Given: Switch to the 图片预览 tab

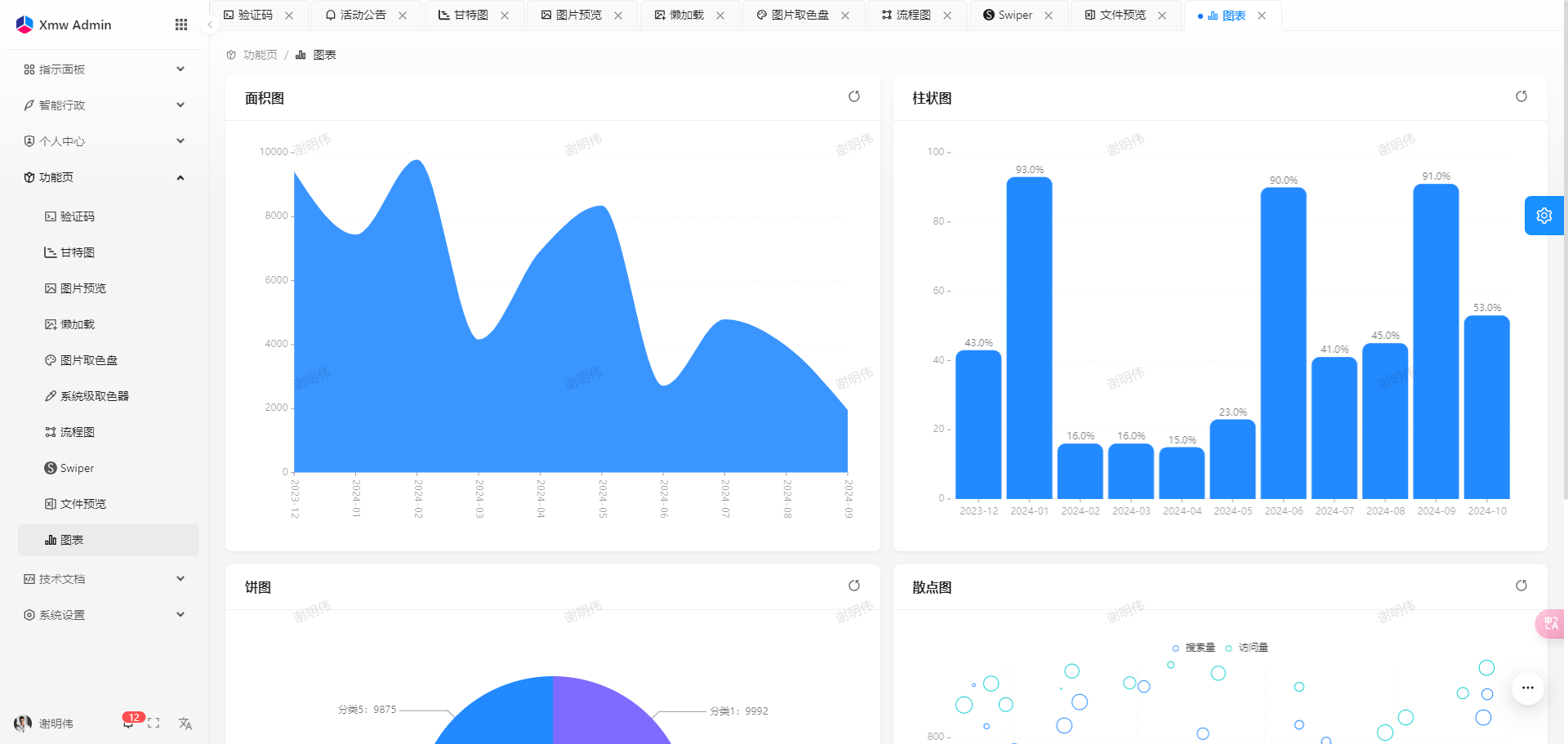Looking at the screenshot, I should (571, 15).
